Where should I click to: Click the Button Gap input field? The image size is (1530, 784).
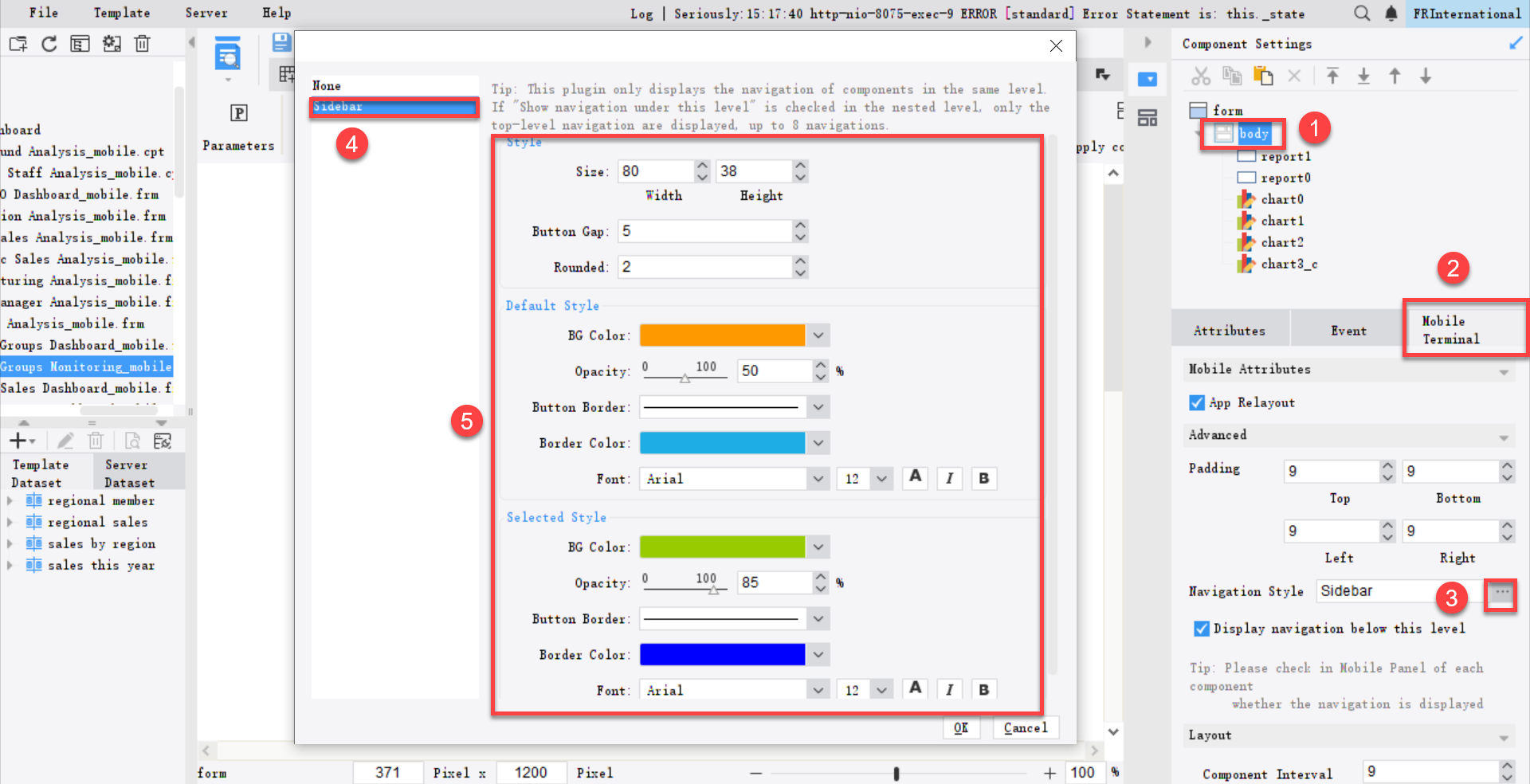click(x=705, y=231)
